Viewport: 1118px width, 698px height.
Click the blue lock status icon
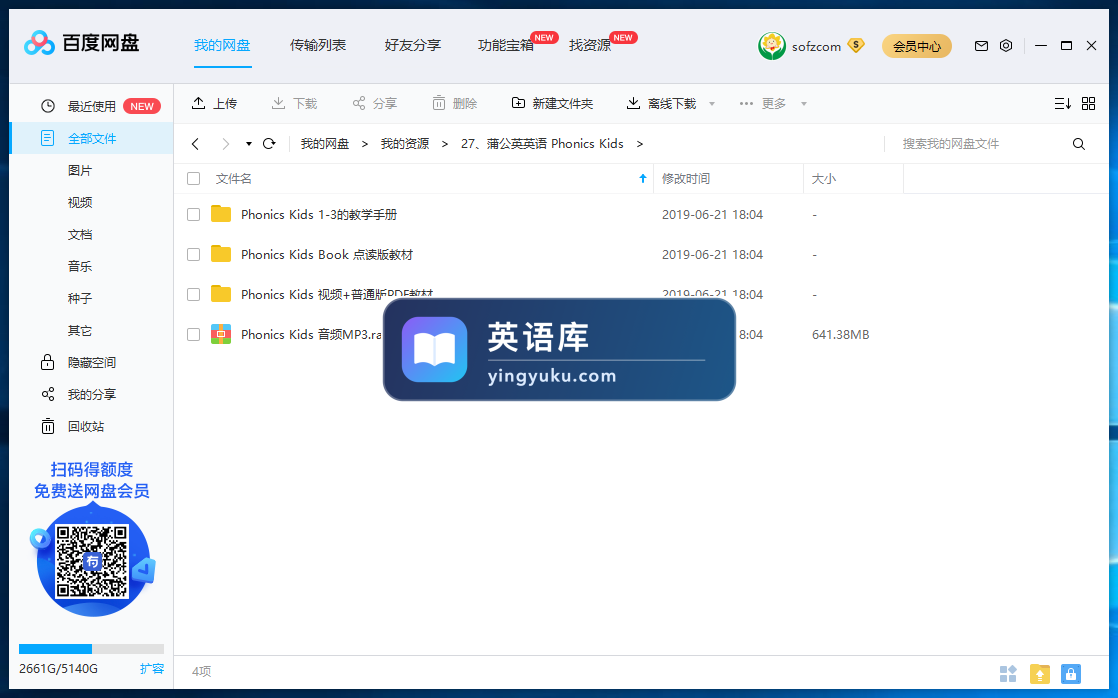[1071, 673]
